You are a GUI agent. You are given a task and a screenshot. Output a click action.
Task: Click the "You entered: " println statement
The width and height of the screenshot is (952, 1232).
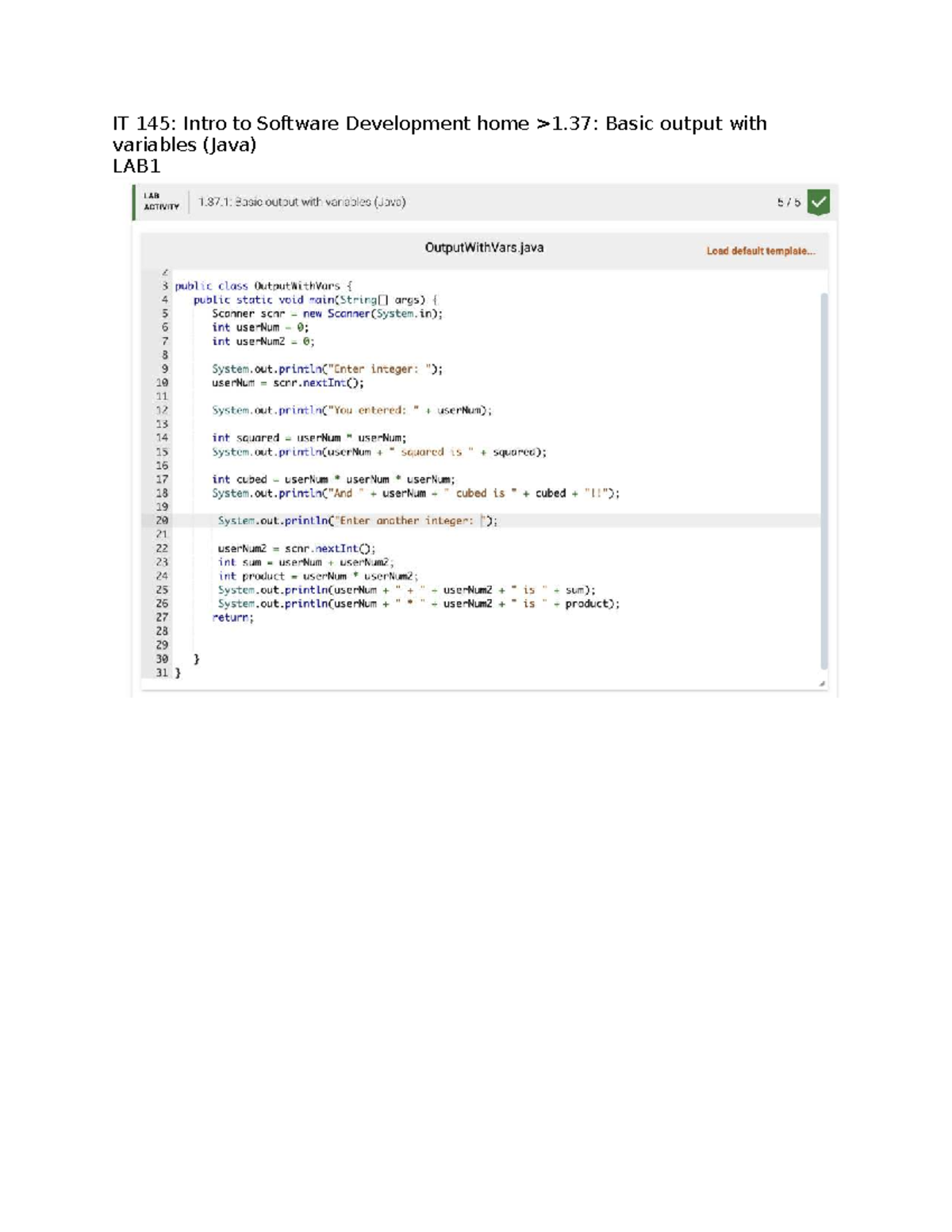click(351, 410)
